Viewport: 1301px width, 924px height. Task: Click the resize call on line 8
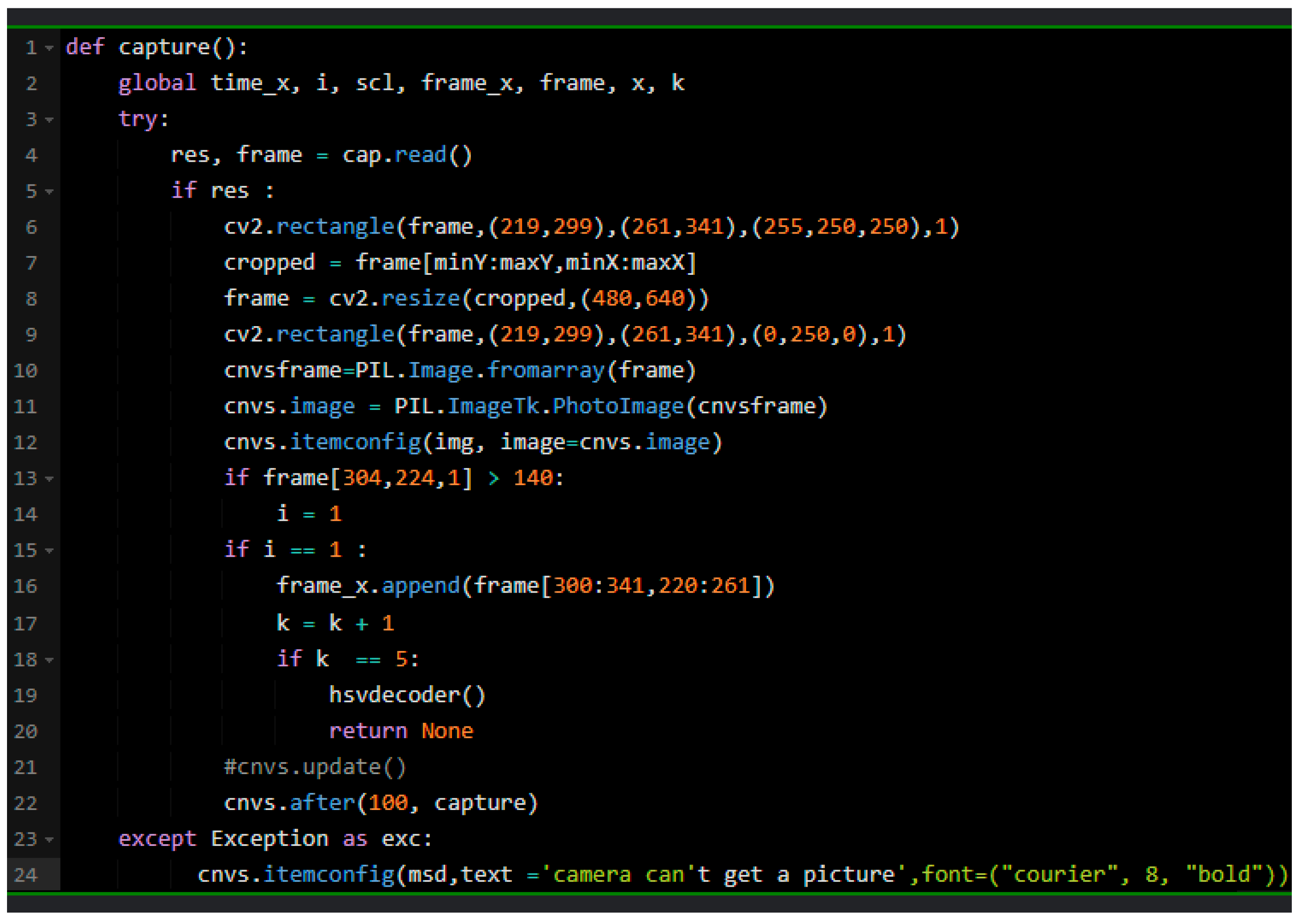point(420,299)
